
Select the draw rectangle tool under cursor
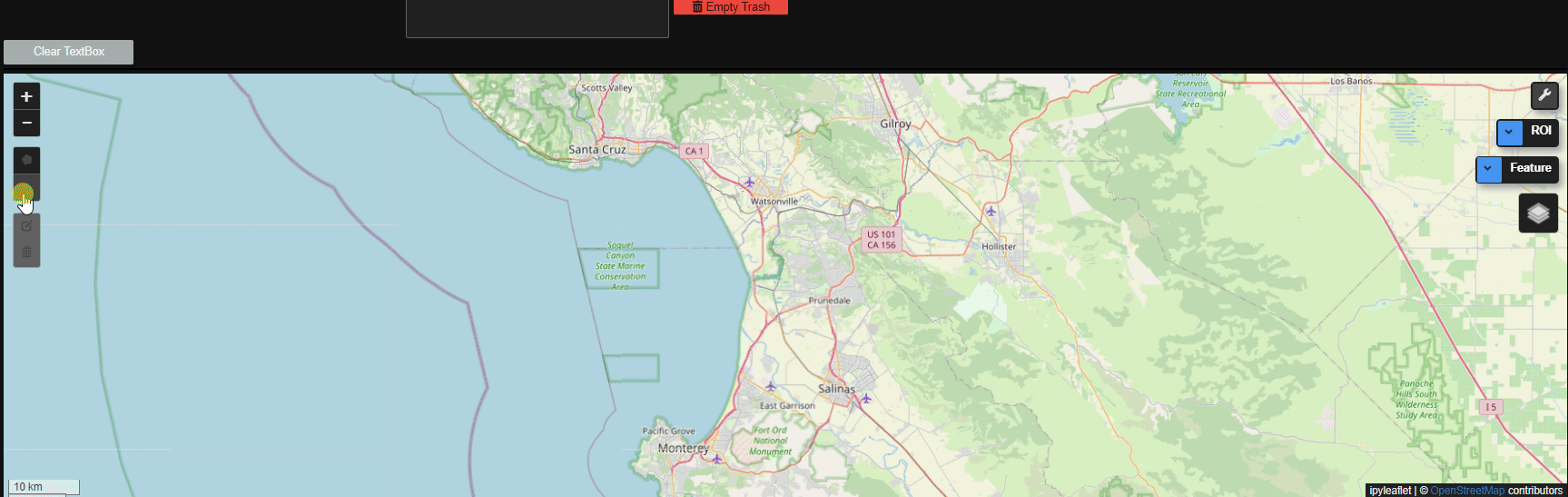(x=26, y=187)
